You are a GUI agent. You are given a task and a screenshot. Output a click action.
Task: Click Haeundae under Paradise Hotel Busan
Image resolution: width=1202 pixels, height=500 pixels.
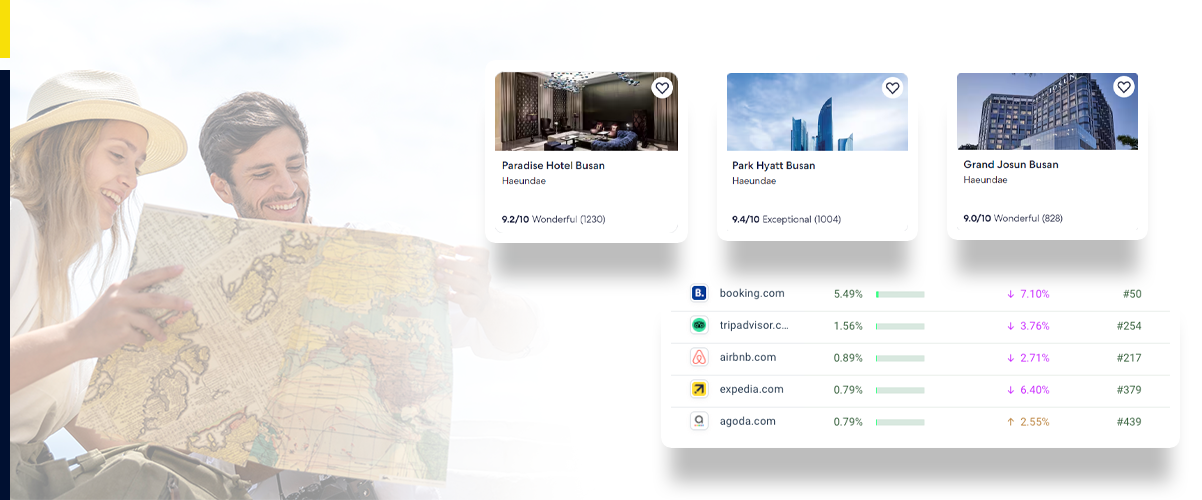[524, 181]
